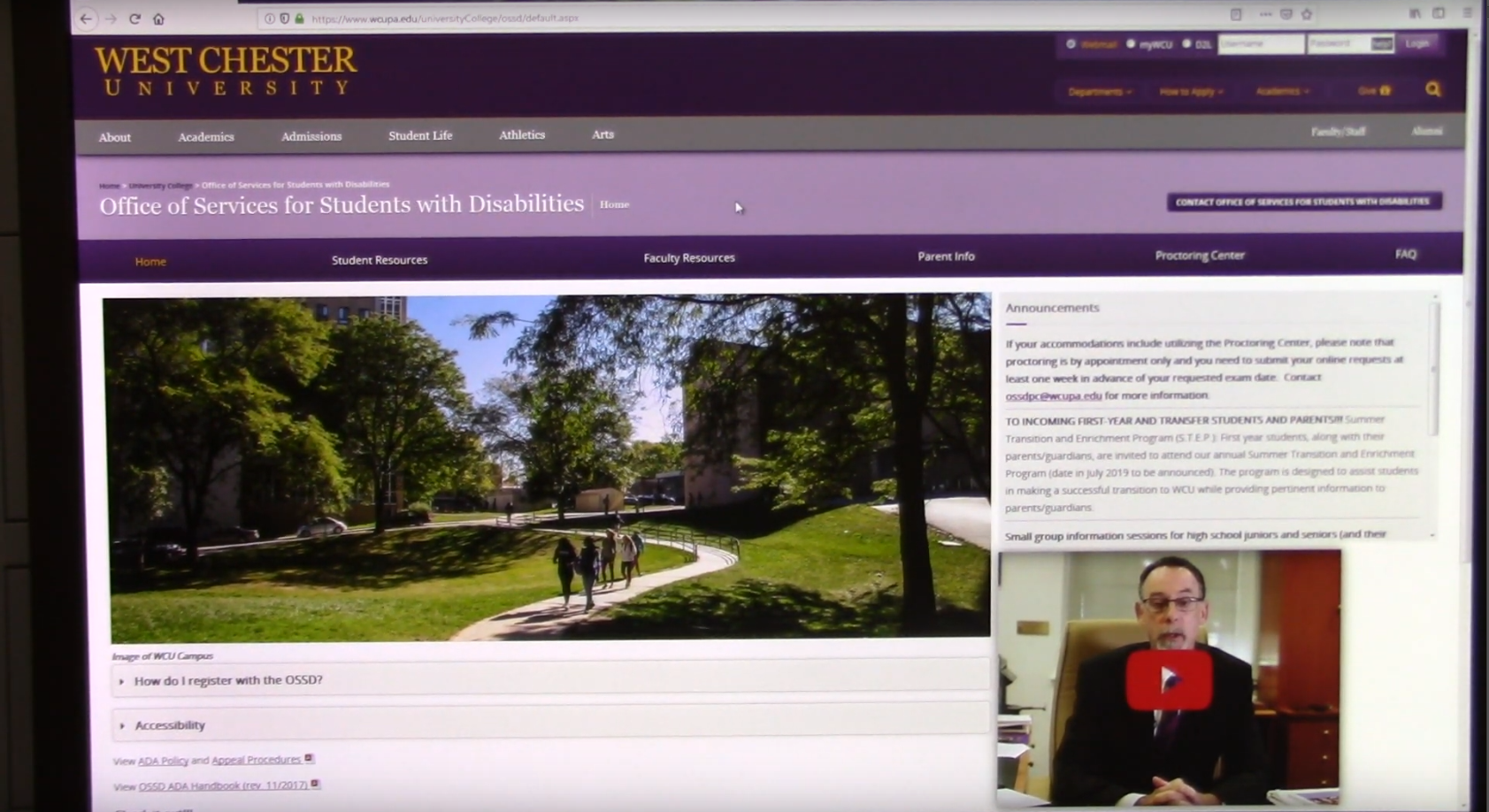Focus the Username input field
The image size is (1489, 812).
pyautogui.click(x=1261, y=43)
